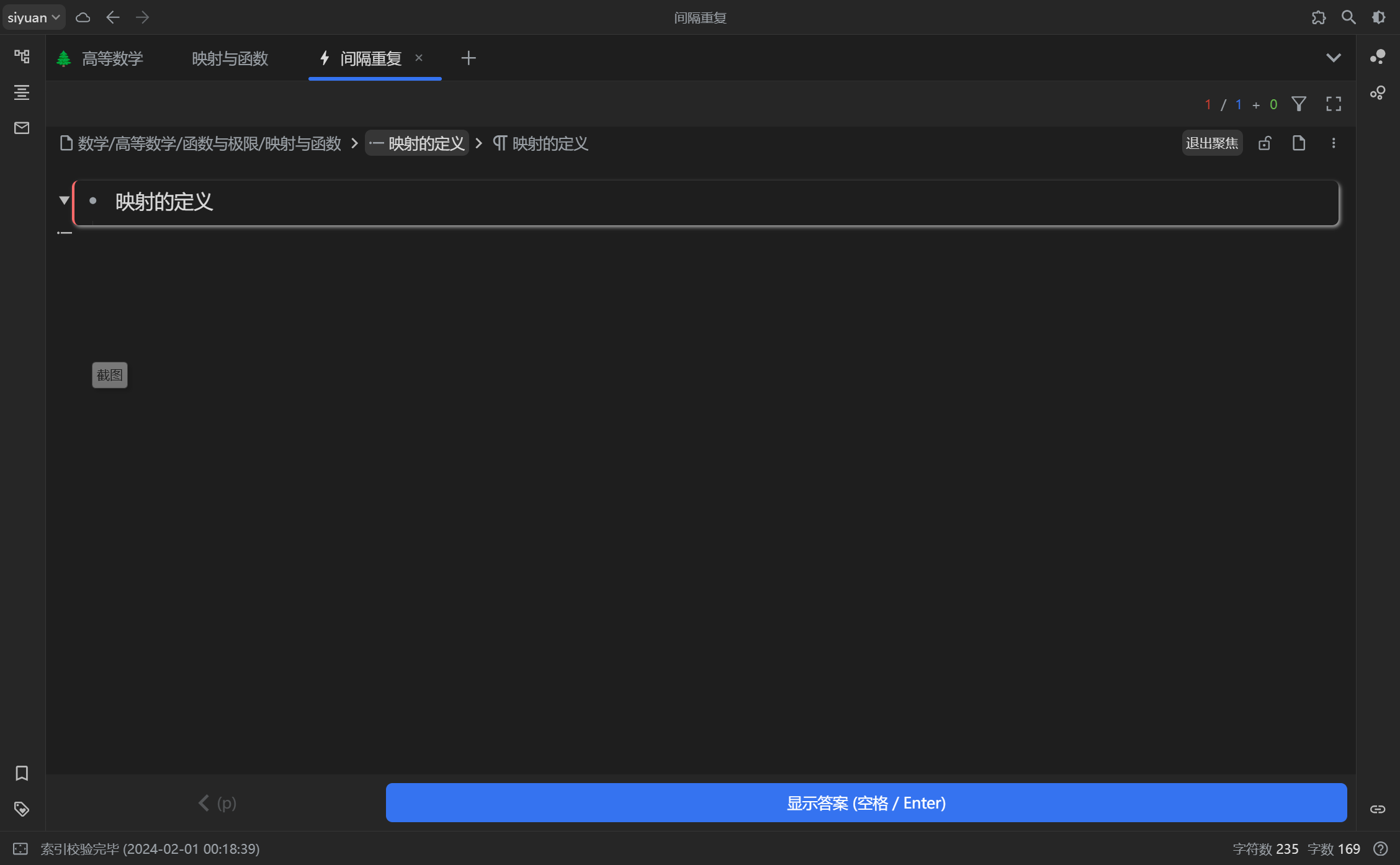Open the global graph view icon
This screenshot has width=1400, height=865.
coord(1378,93)
